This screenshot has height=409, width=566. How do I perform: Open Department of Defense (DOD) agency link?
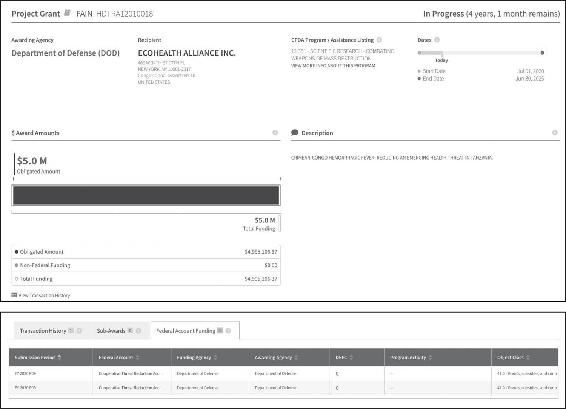tap(65, 53)
